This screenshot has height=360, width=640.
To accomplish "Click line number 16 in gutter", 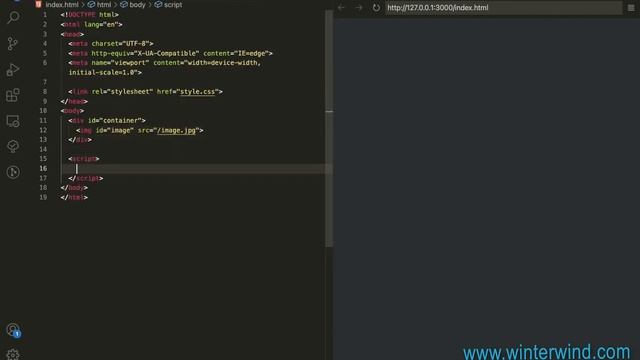I will 43,169.
